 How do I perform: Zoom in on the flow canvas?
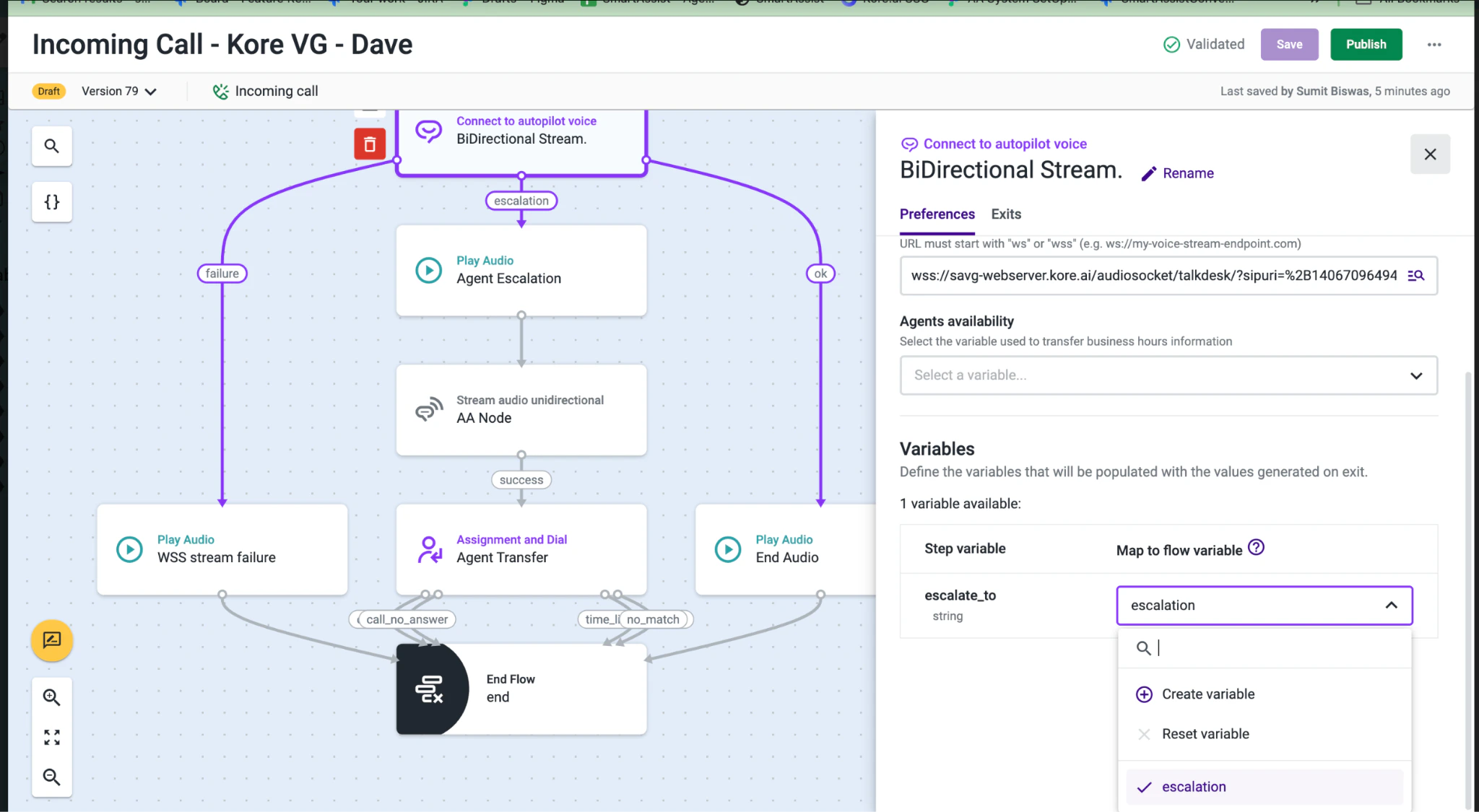click(x=51, y=697)
